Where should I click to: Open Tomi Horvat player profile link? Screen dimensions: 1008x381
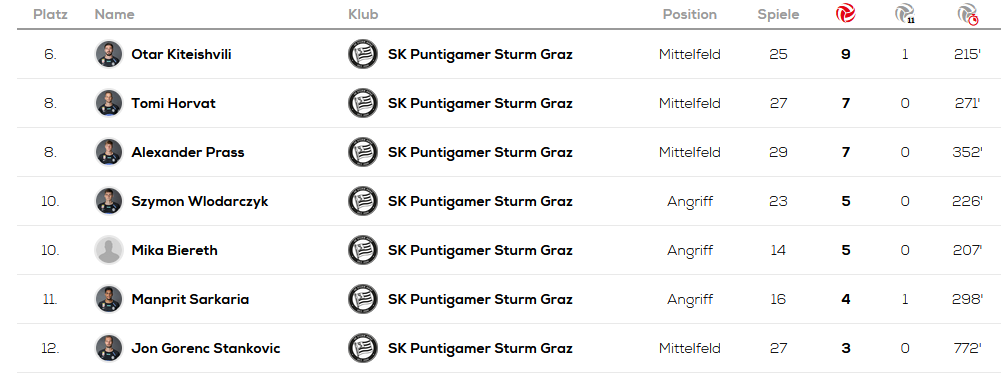[174, 103]
